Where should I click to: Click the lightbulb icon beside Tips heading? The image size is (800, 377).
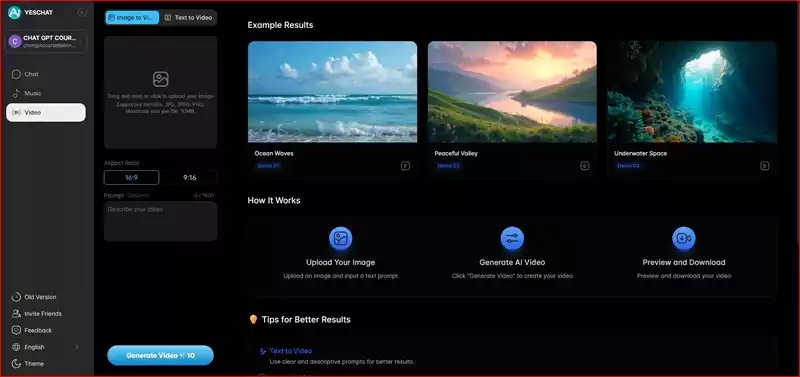point(253,320)
